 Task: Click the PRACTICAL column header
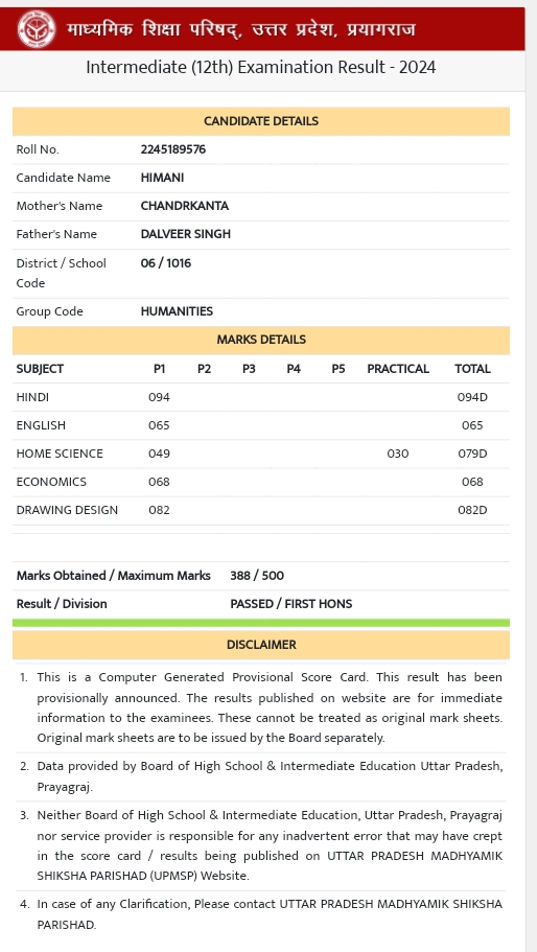(x=398, y=369)
